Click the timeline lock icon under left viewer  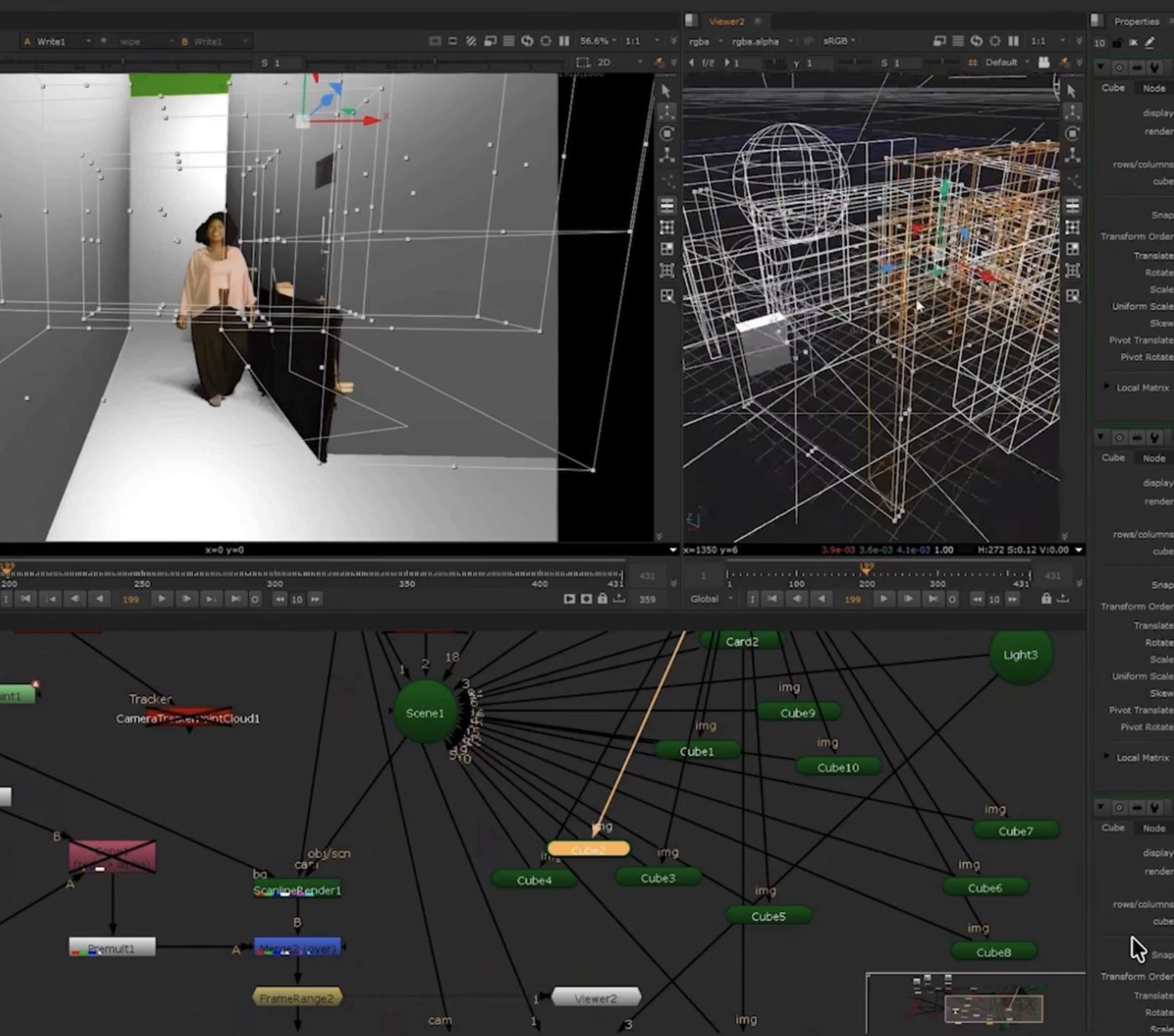(x=602, y=599)
